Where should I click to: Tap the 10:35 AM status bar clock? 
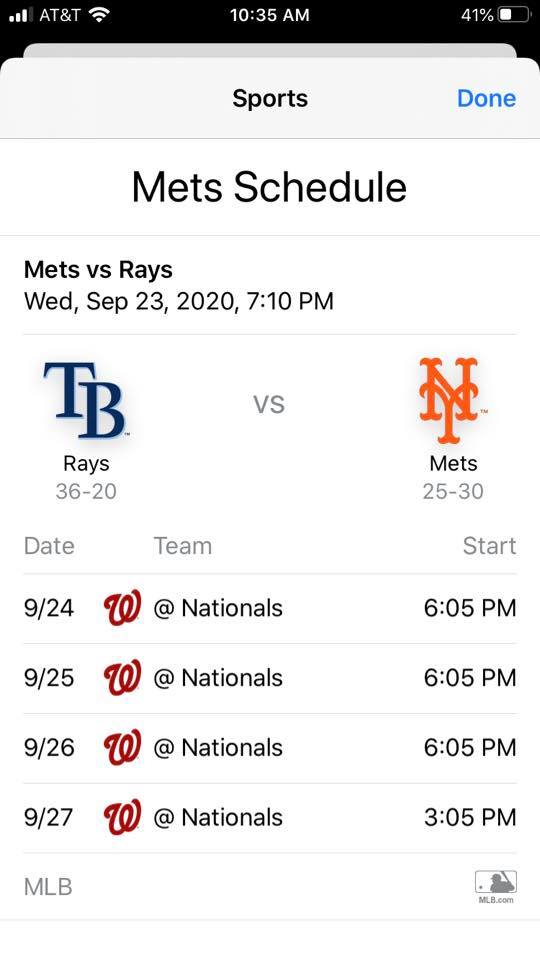[x=269, y=15]
